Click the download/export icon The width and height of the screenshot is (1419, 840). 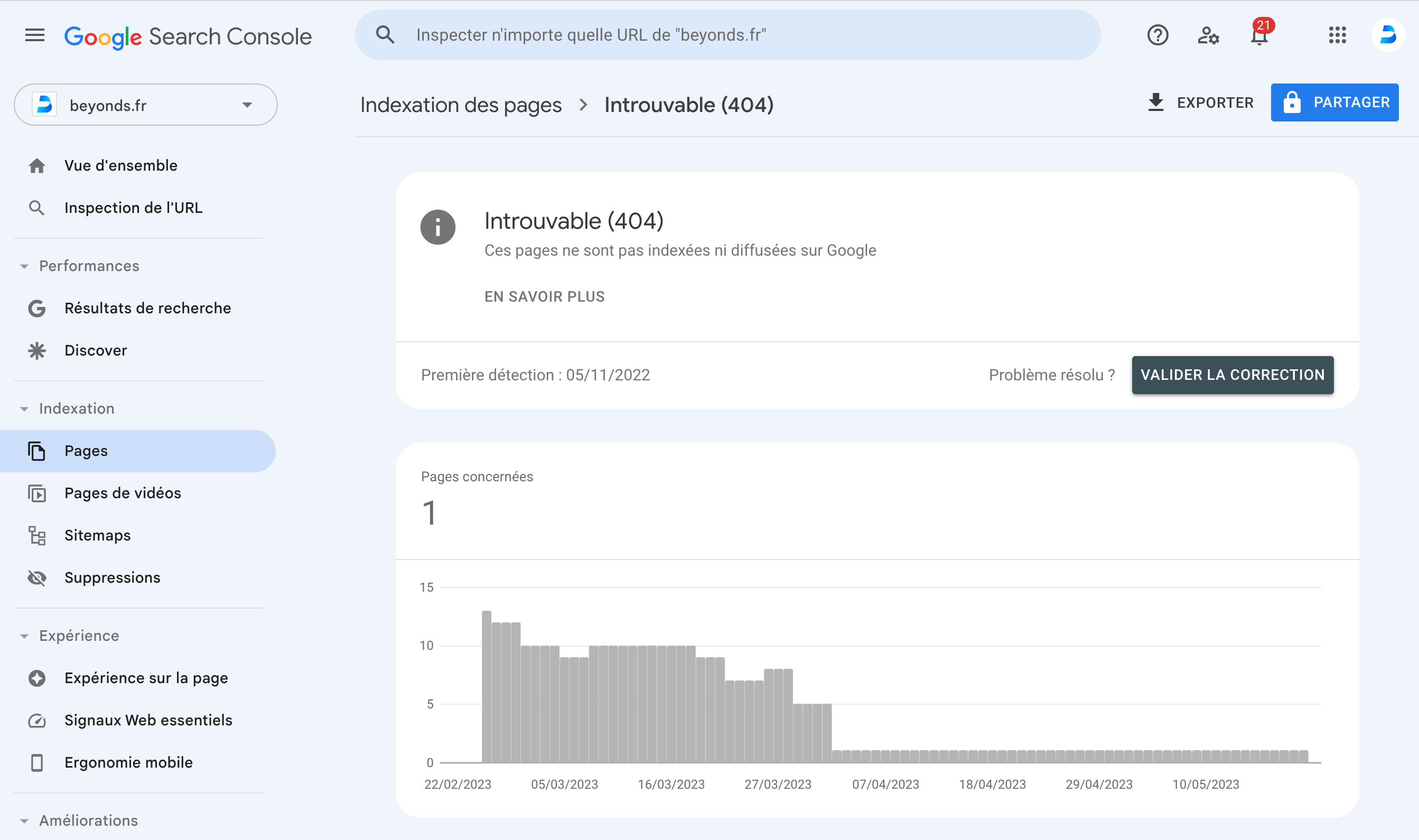tap(1156, 102)
